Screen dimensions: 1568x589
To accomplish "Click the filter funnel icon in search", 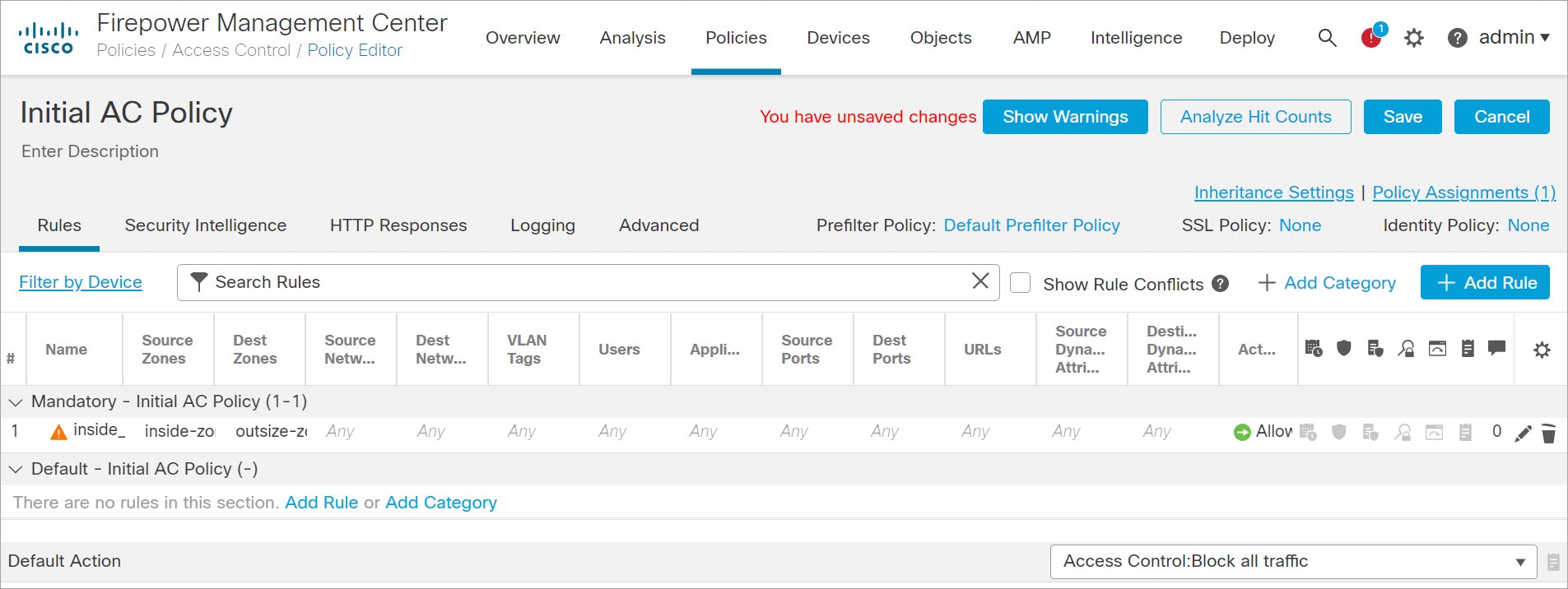I will (x=198, y=282).
